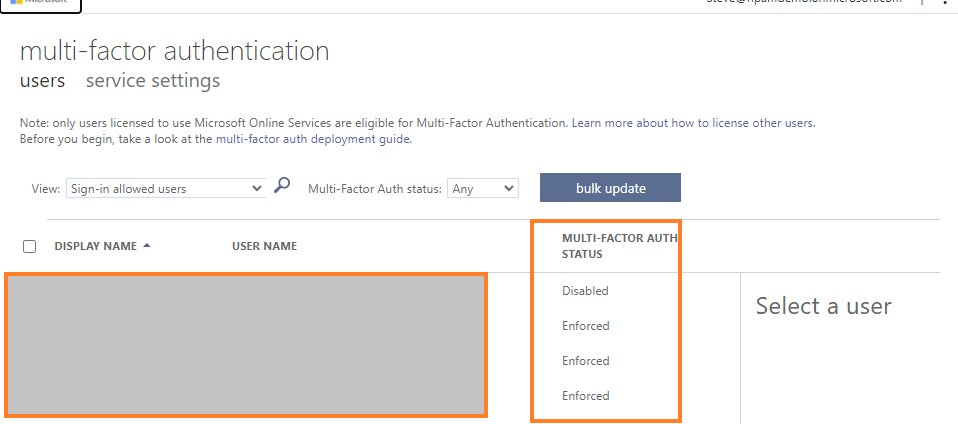Toggle the select-all users checkbox

(29, 247)
